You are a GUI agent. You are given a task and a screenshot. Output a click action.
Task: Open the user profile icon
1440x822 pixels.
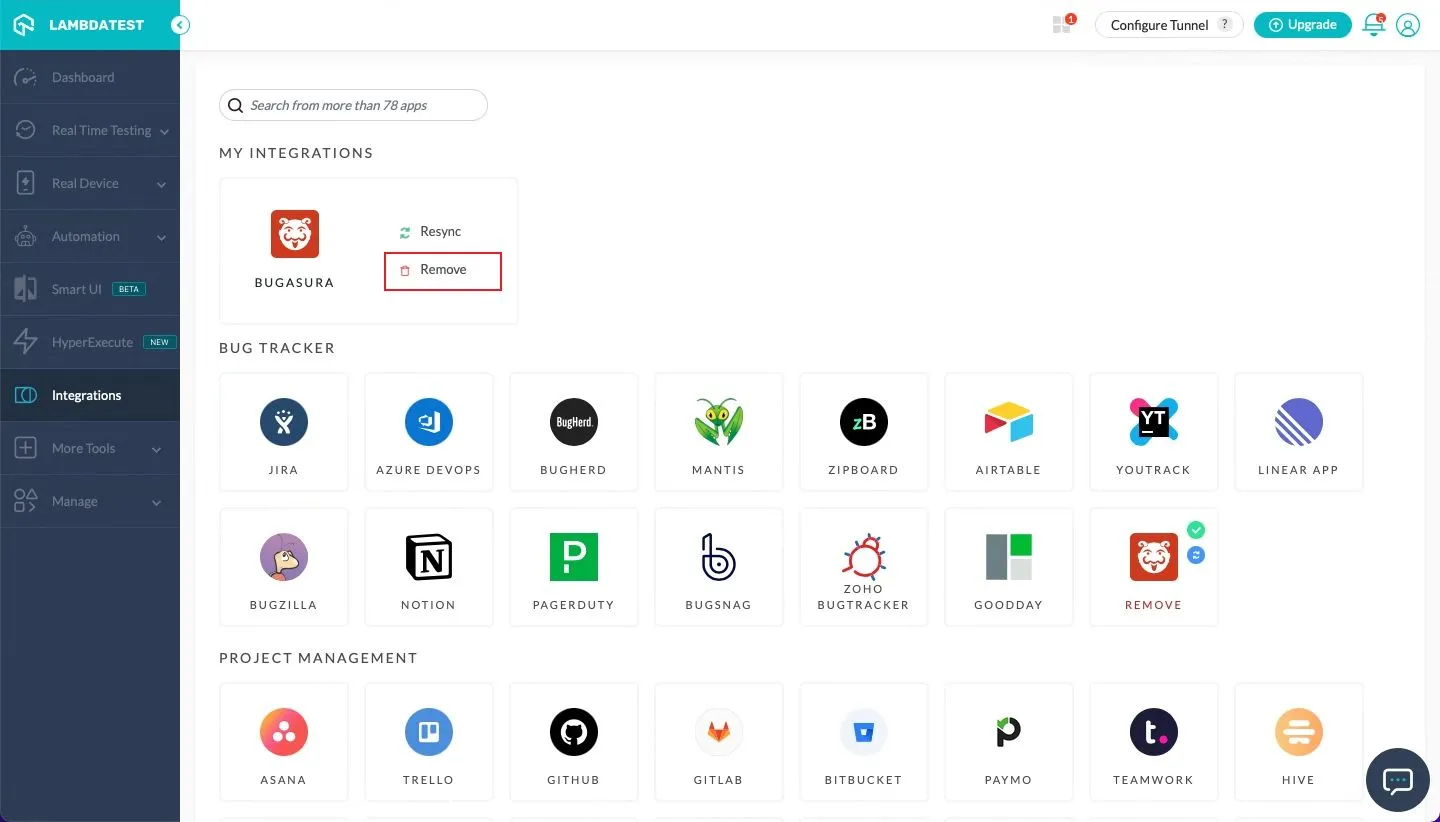click(1408, 26)
